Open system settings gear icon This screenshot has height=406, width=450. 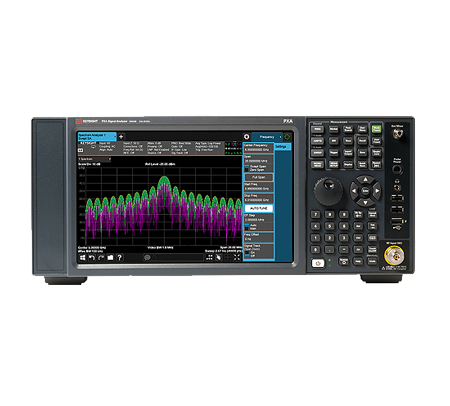246,137
